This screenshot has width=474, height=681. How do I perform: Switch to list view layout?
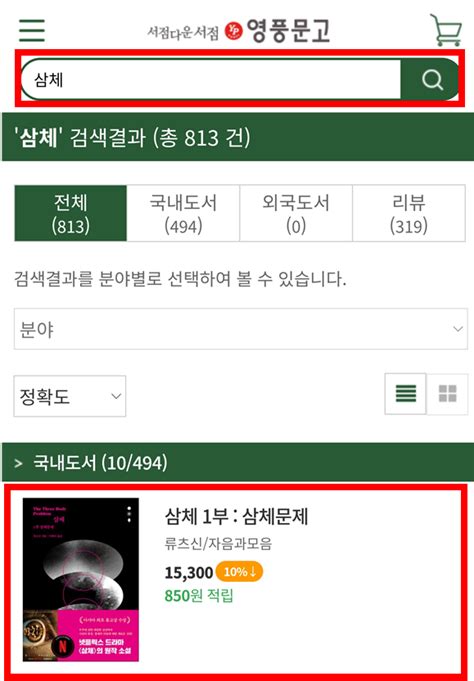405,393
